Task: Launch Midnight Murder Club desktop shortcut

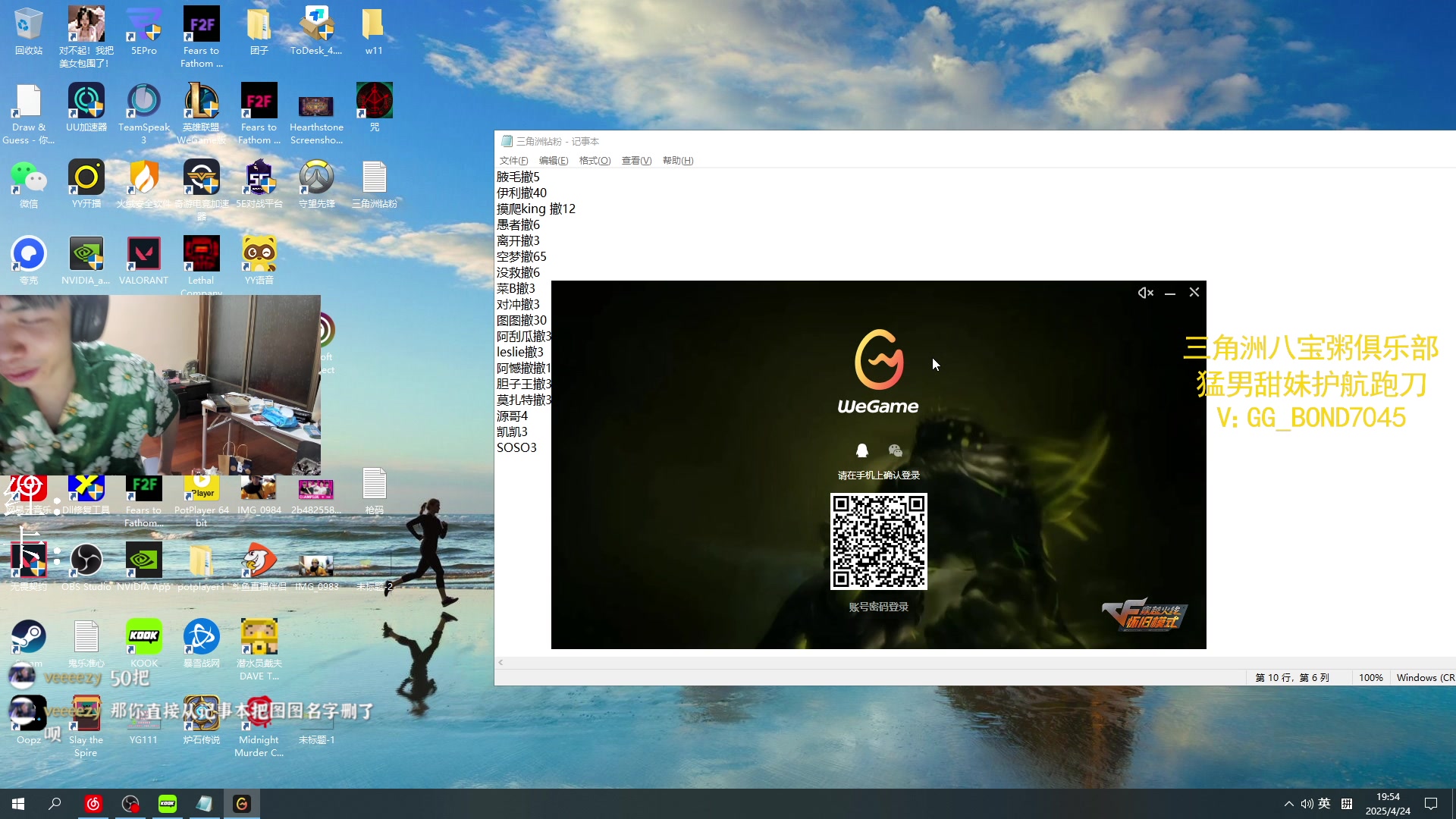Action: [x=259, y=726]
